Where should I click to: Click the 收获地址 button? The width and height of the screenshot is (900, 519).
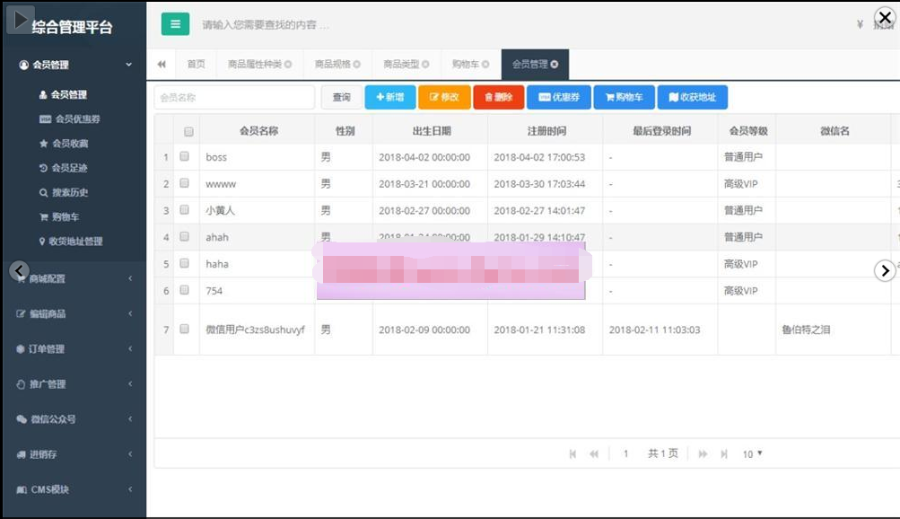pyautogui.click(x=692, y=97)
